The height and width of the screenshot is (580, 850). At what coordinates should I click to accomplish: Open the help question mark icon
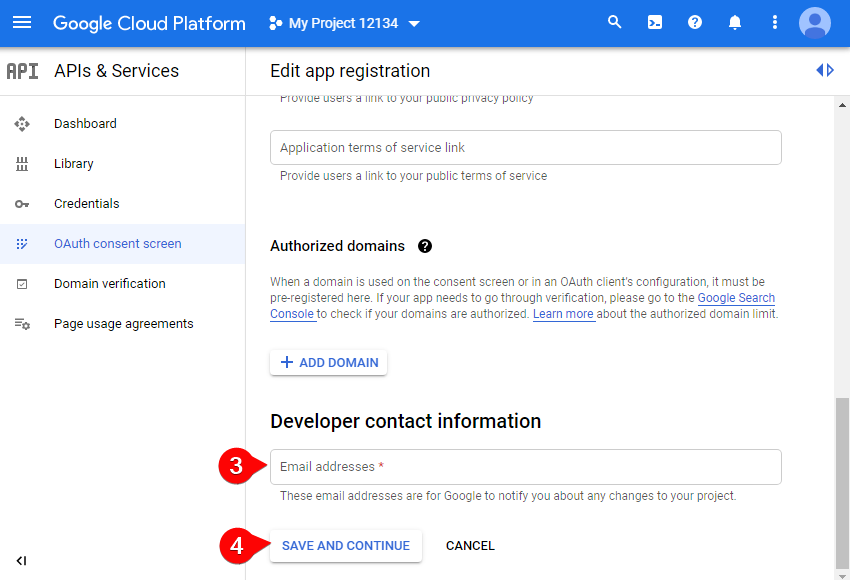tap(694, 22)
